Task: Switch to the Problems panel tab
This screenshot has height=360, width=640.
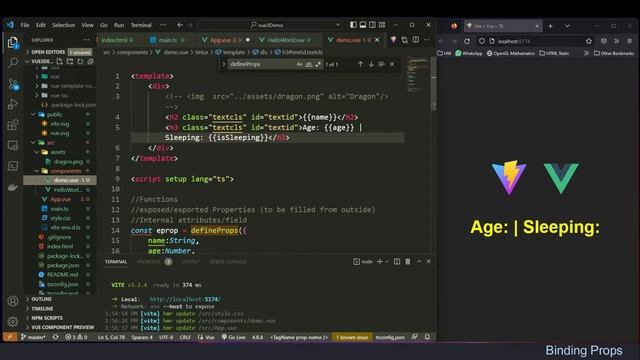Action: (154, 262)
